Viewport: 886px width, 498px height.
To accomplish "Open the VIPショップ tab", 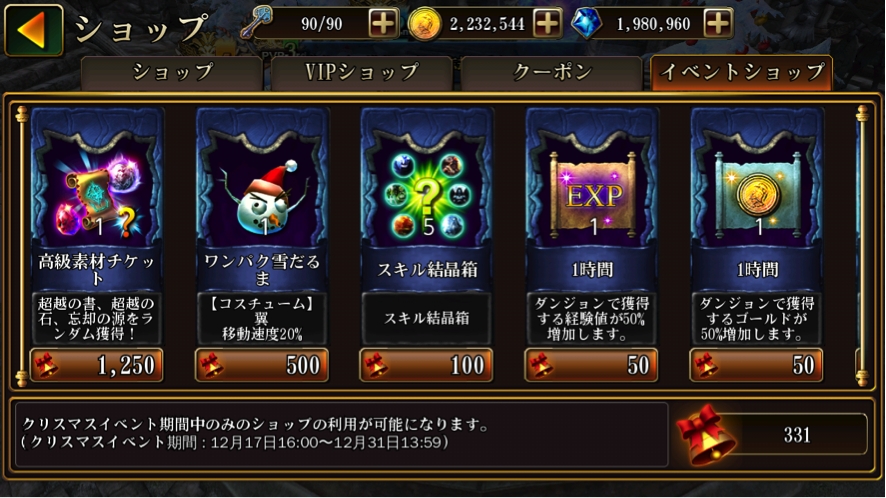I will 362,73.
